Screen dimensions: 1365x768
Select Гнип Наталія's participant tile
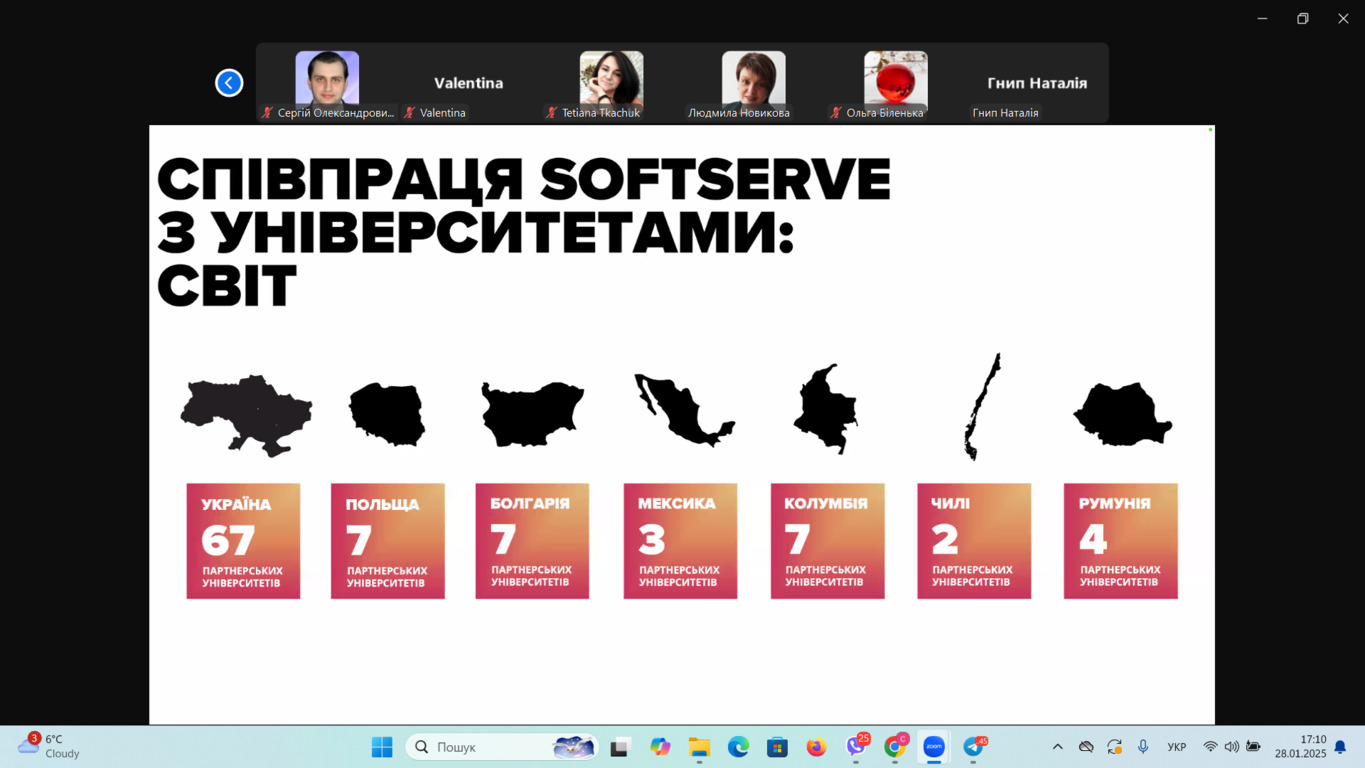(1037, 83)
